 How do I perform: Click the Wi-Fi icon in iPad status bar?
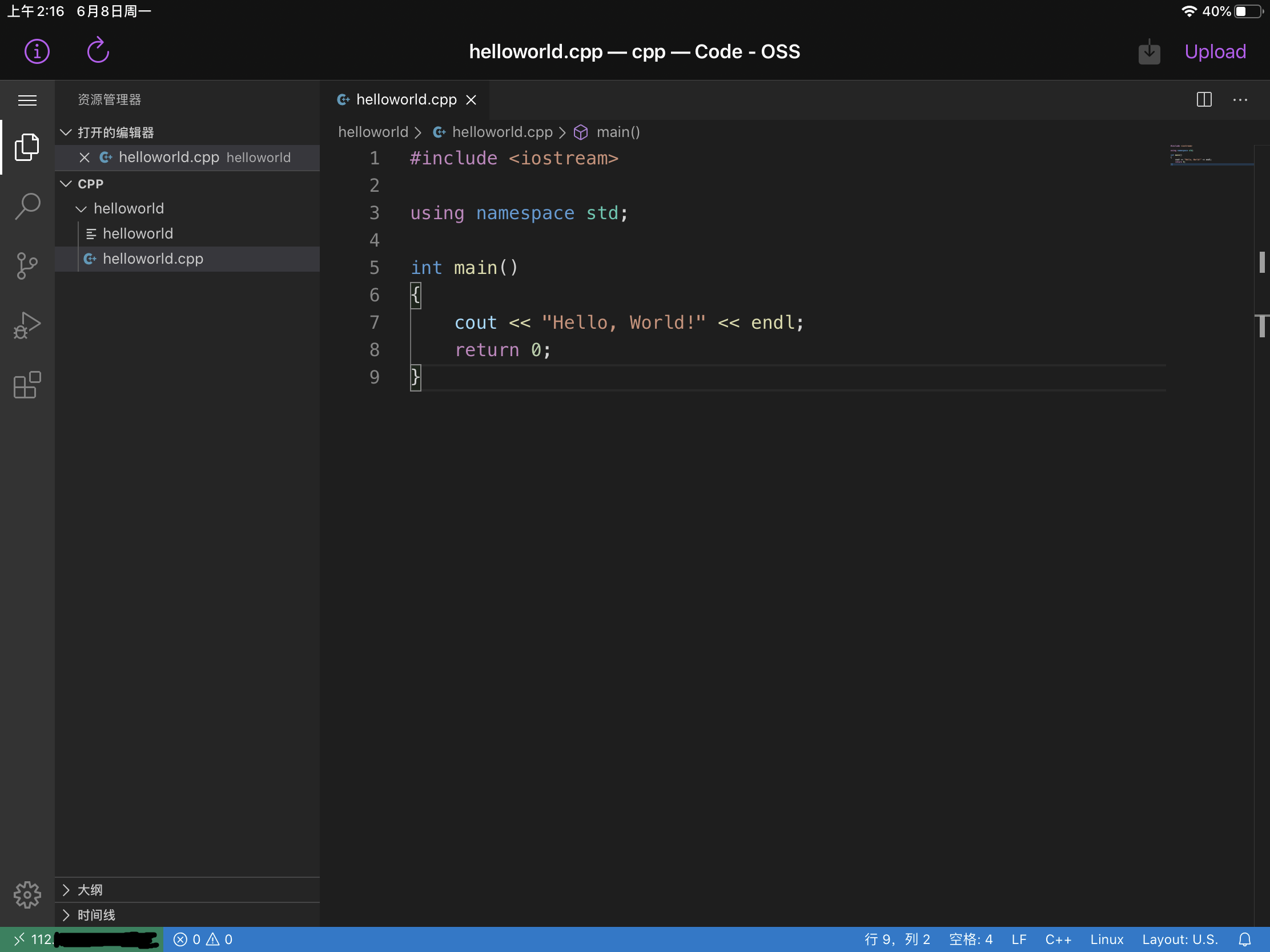tap(1188, 11)
